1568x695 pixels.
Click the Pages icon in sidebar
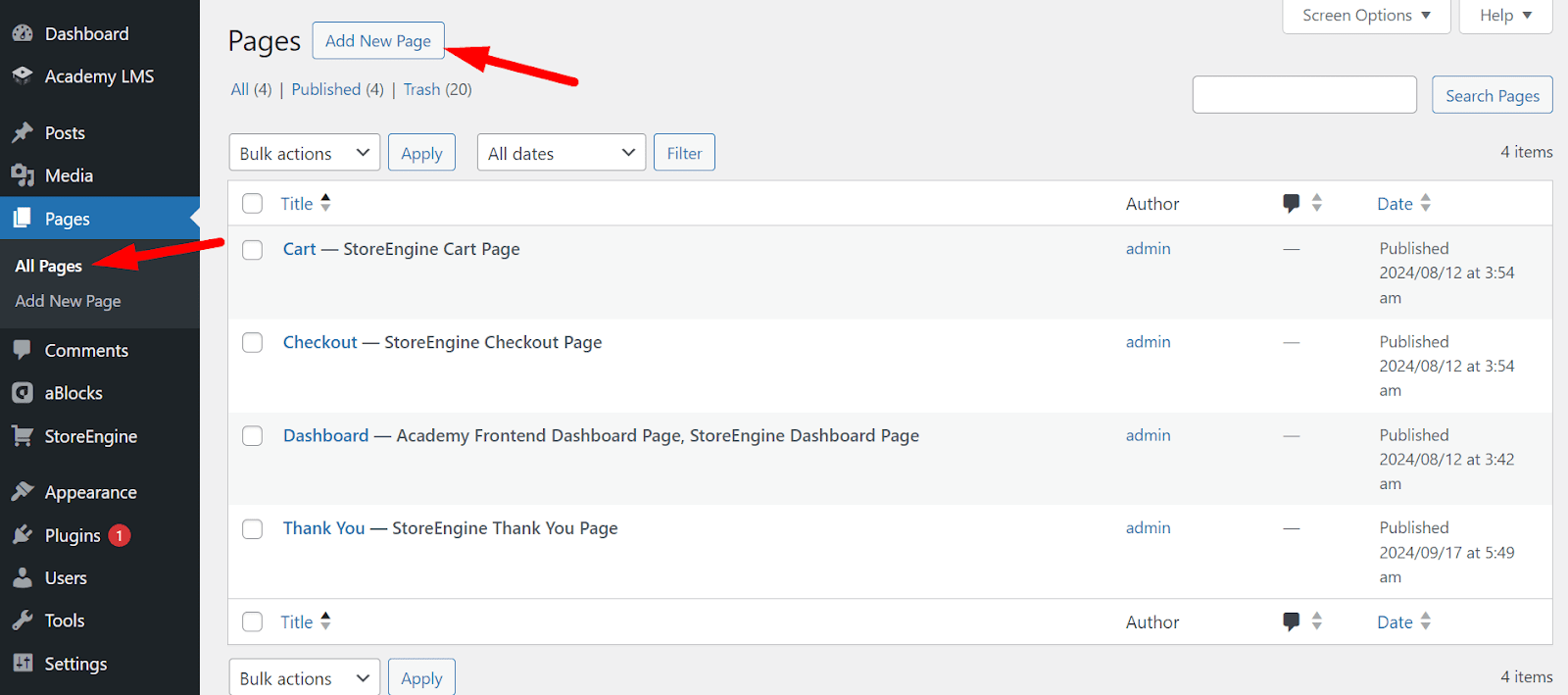pyautogui.click(x=23, y=219)
